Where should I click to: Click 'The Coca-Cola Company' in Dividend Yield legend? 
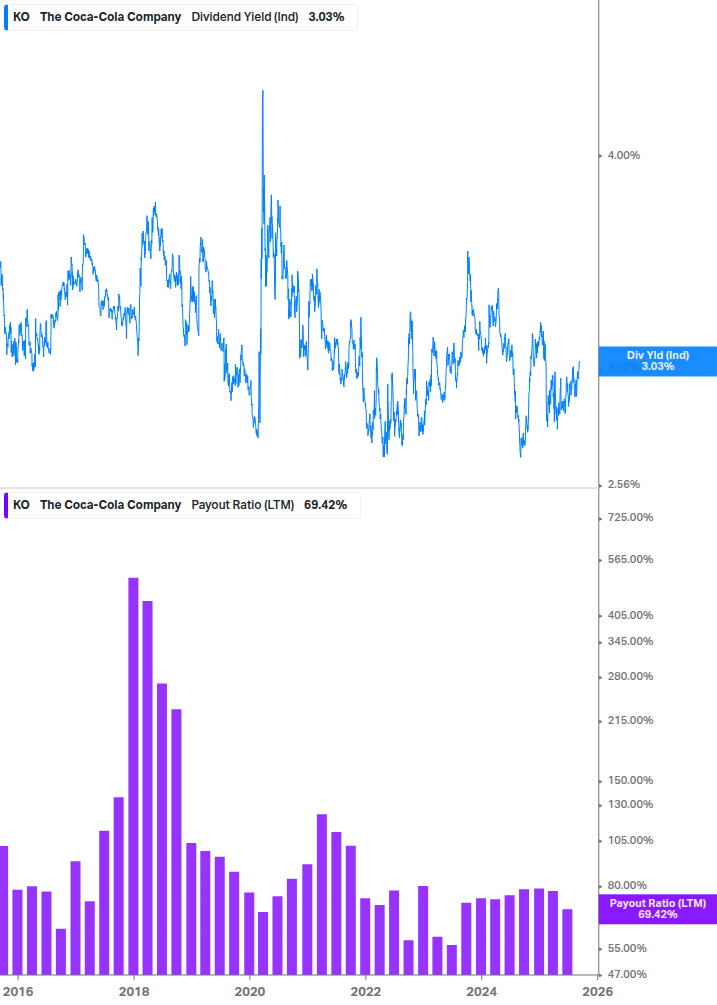pos(110,17)
